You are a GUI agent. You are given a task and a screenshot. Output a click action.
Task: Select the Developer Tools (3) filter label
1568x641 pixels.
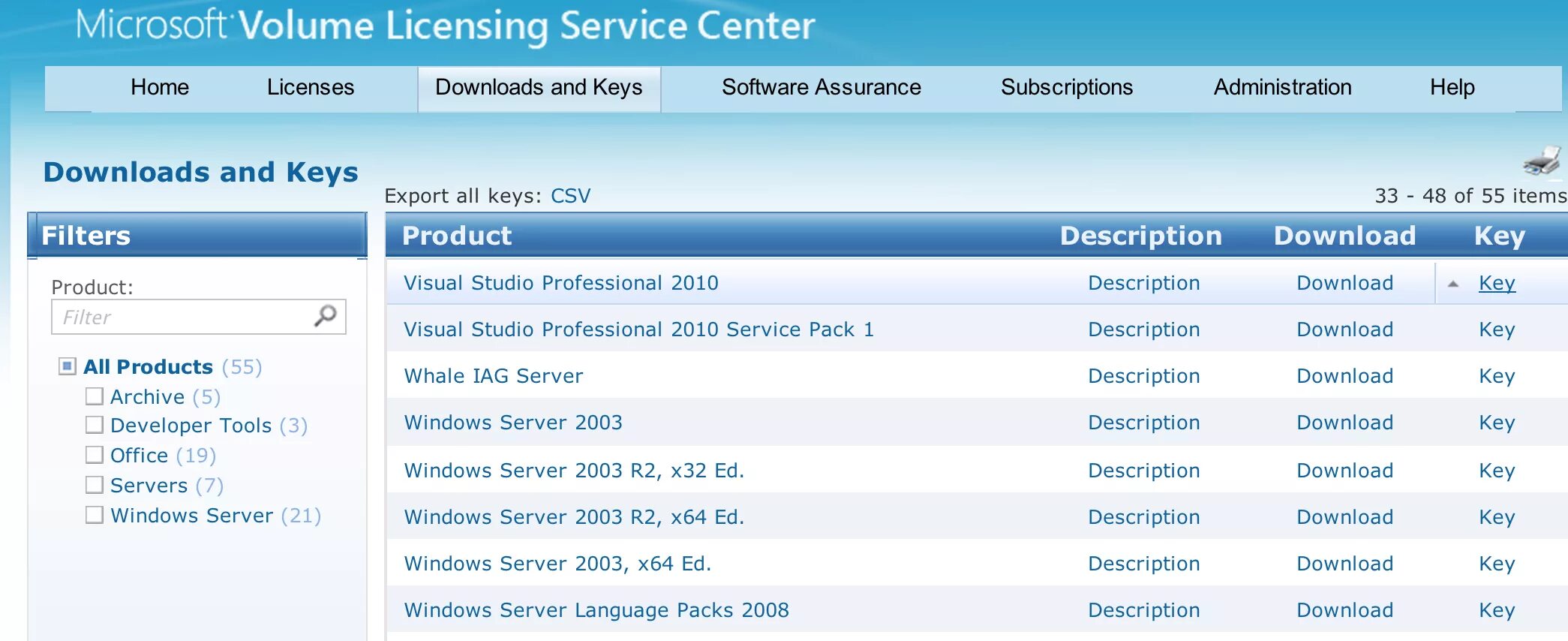209,426
